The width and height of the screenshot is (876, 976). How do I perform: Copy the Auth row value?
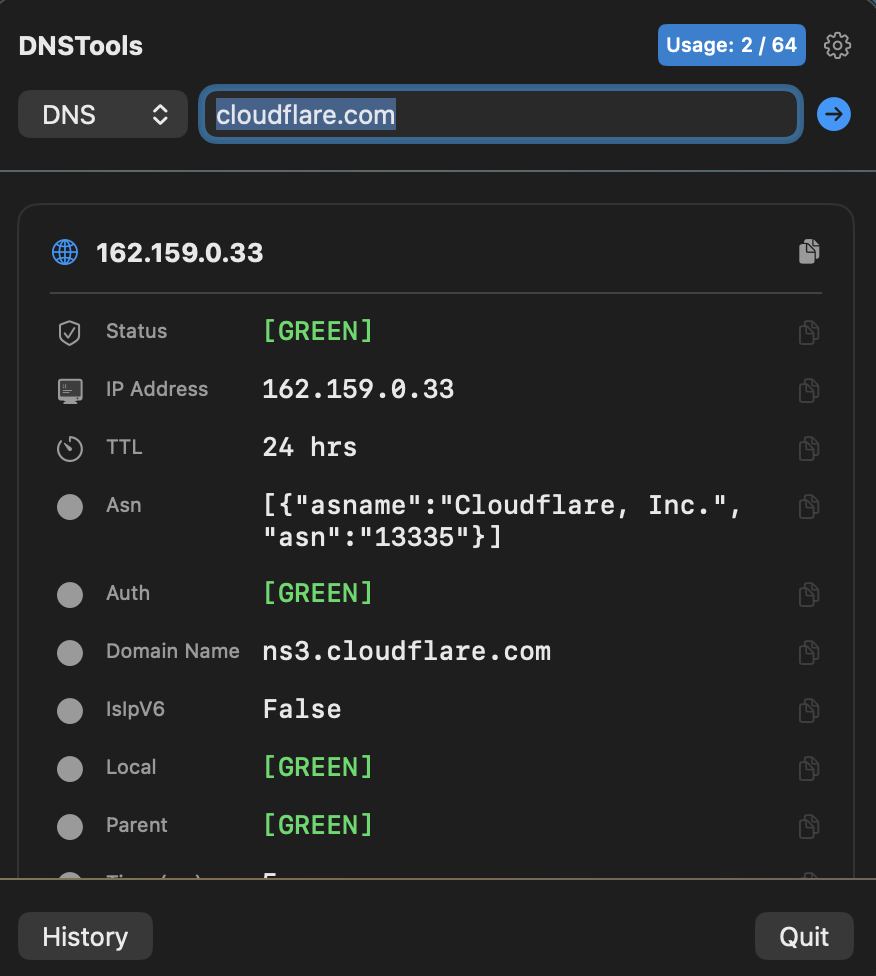(809, 594)
